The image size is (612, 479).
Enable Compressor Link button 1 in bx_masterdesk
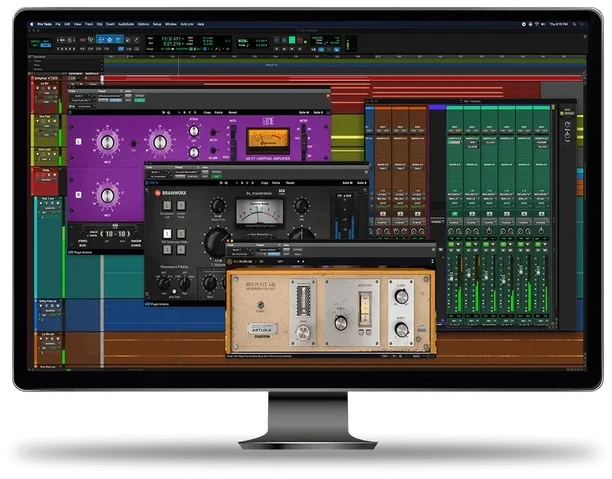167,206
